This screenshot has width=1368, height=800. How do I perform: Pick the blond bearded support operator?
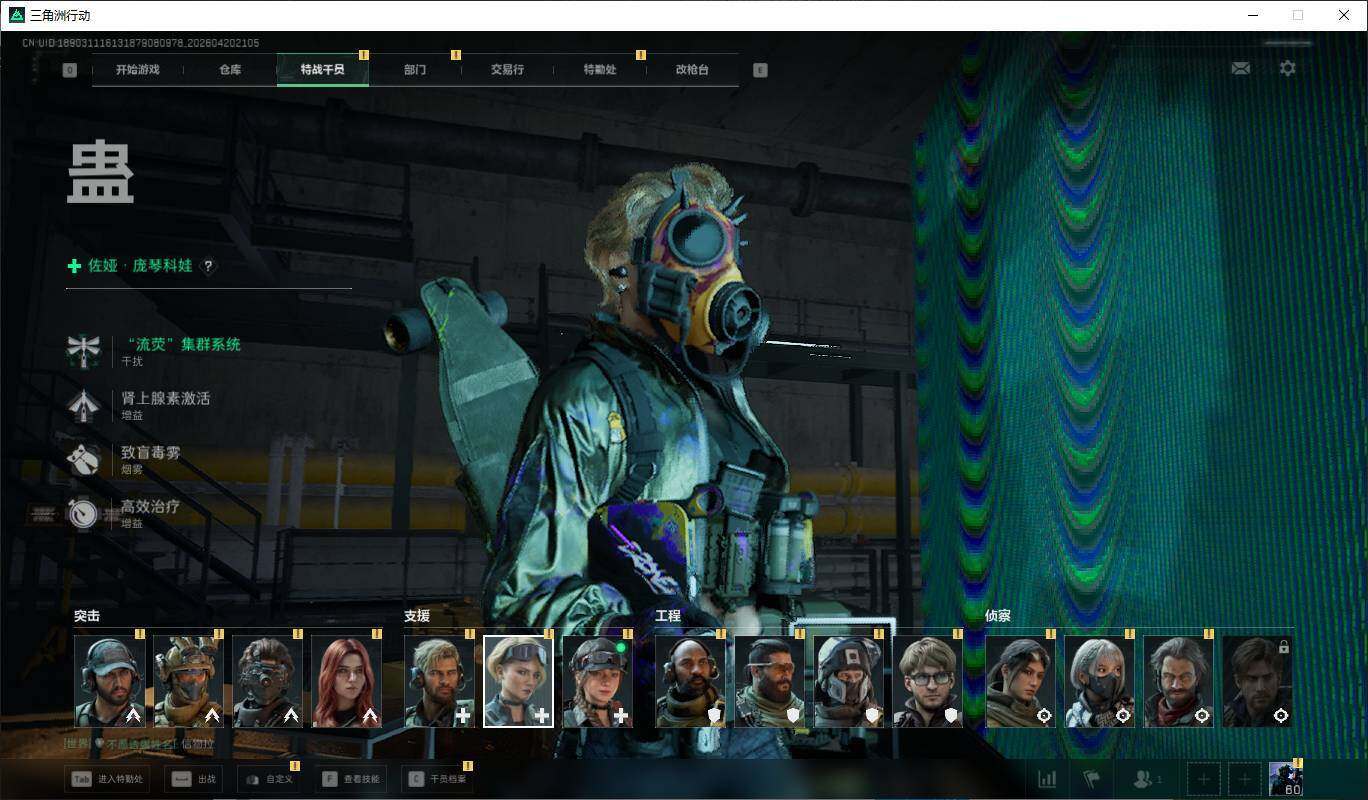point(440,681)
